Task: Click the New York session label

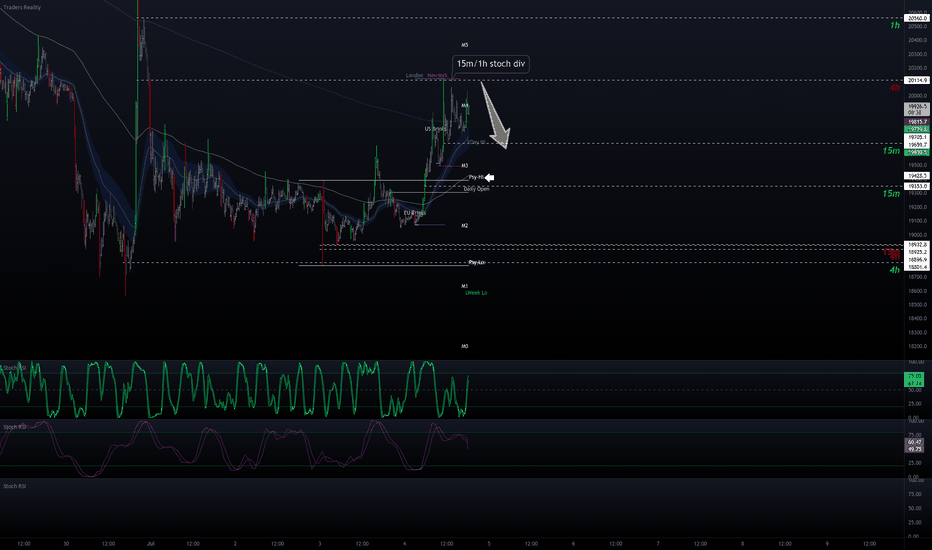Action: click(437, 76)
